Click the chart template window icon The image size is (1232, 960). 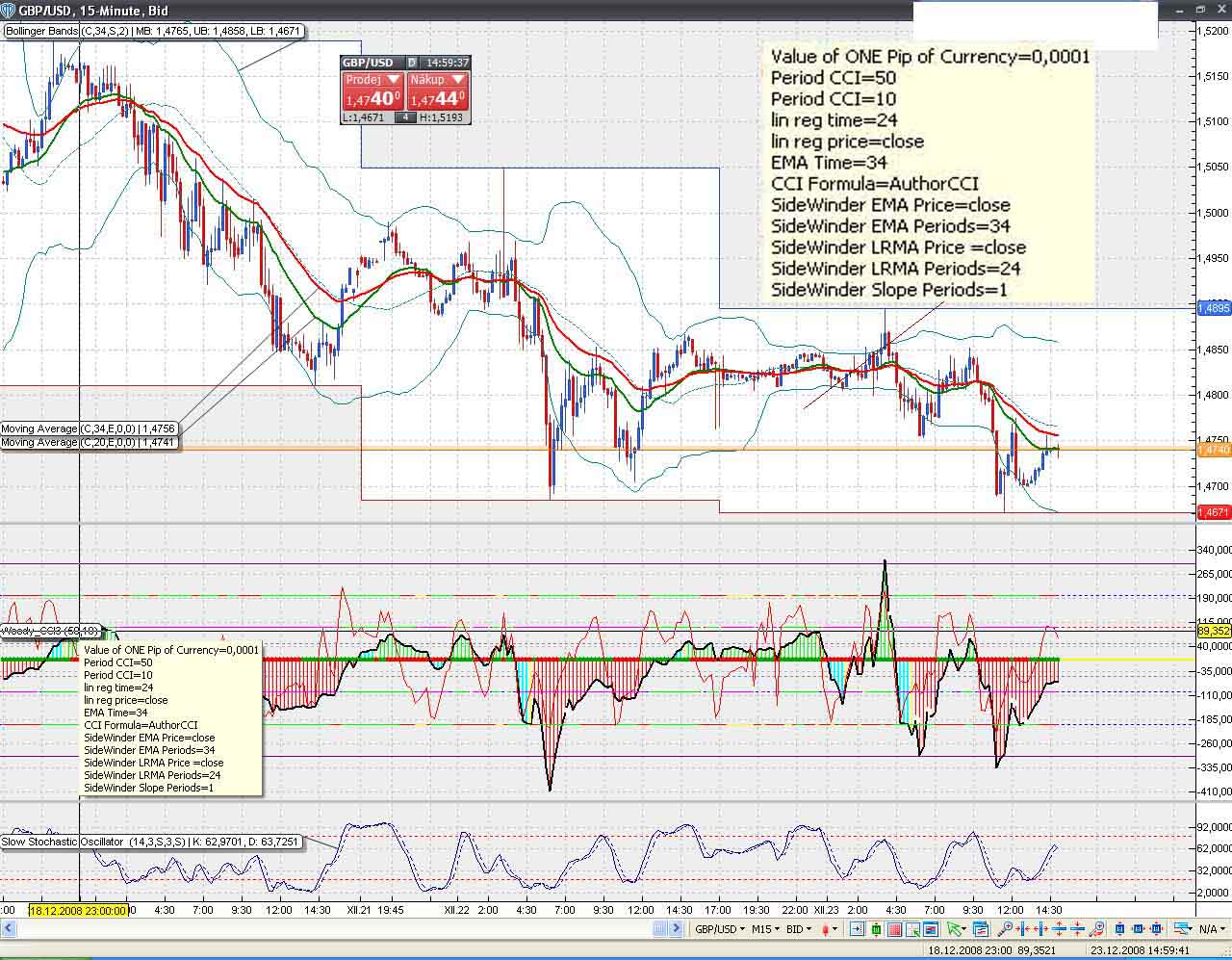pyautogui.click(x=980, y=929)
